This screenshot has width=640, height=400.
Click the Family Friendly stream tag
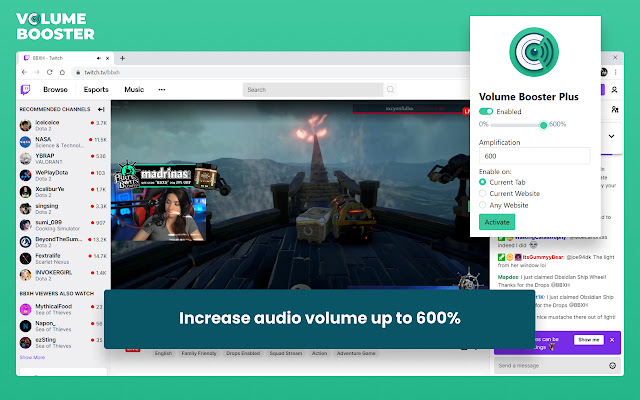[x=199, y=353]
